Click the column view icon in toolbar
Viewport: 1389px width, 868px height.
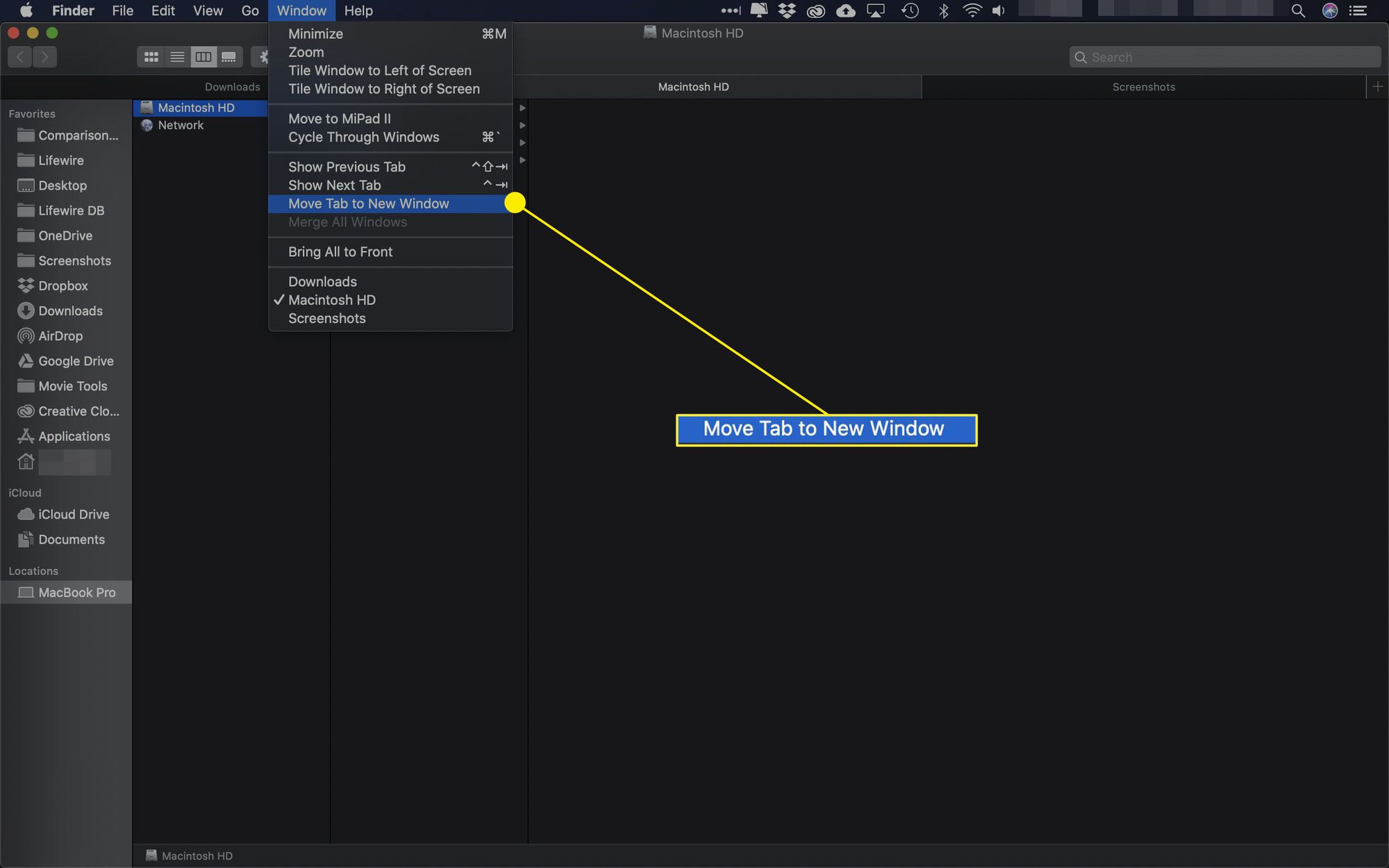(x=204, y=57)
